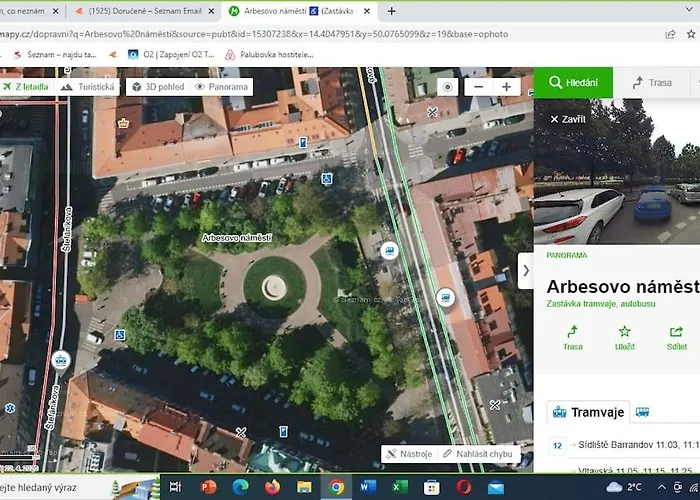Open the panorama photo thumbnail
700x500 pixels.
point(616,180)
